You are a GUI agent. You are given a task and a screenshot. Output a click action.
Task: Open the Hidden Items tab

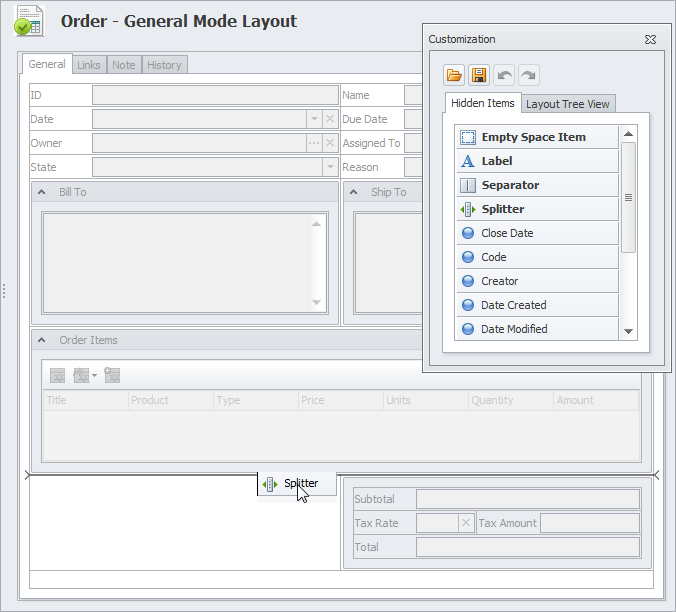[x=483, y=103]
